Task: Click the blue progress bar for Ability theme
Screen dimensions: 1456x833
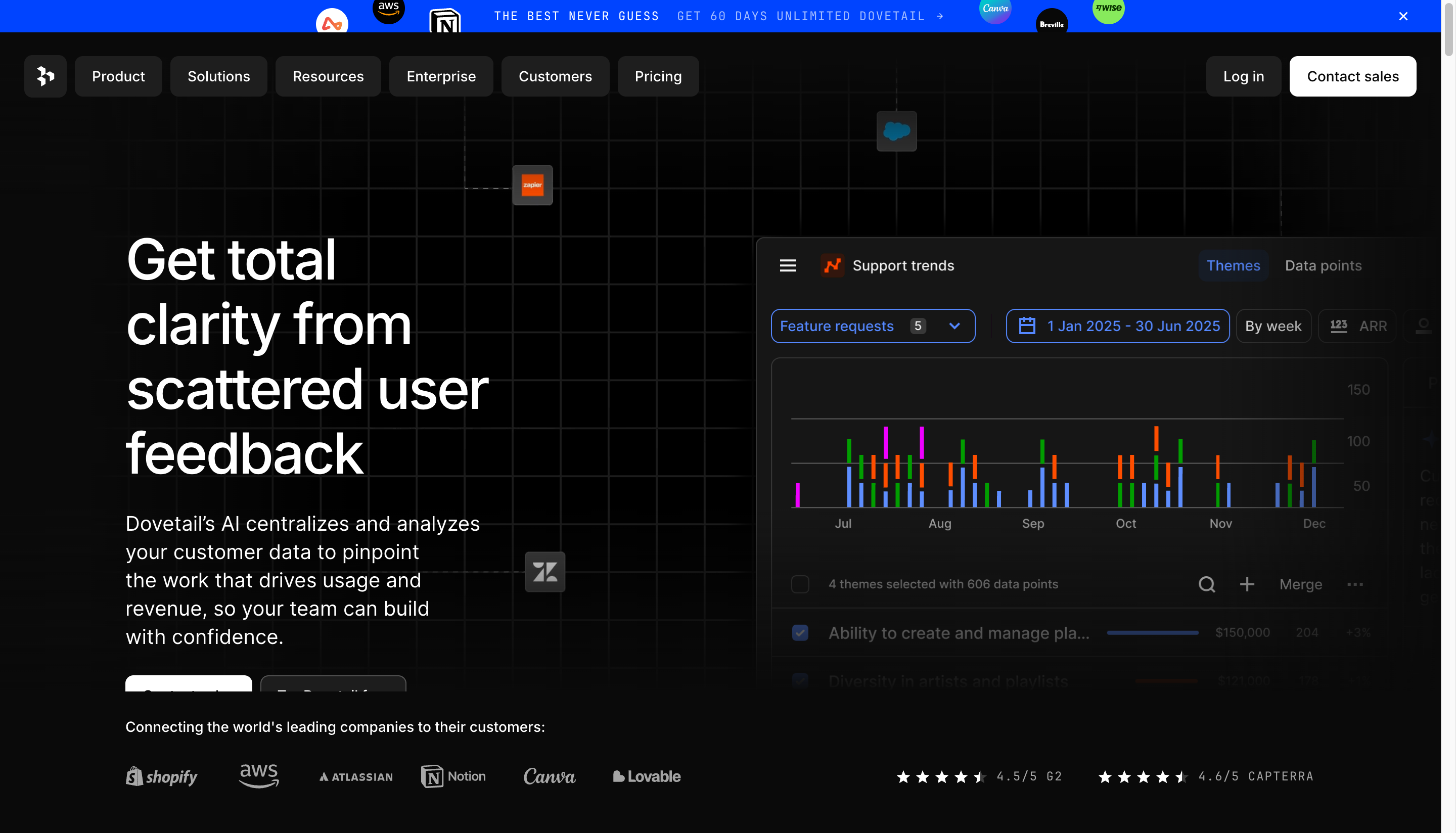Action: pos(1152,633)
